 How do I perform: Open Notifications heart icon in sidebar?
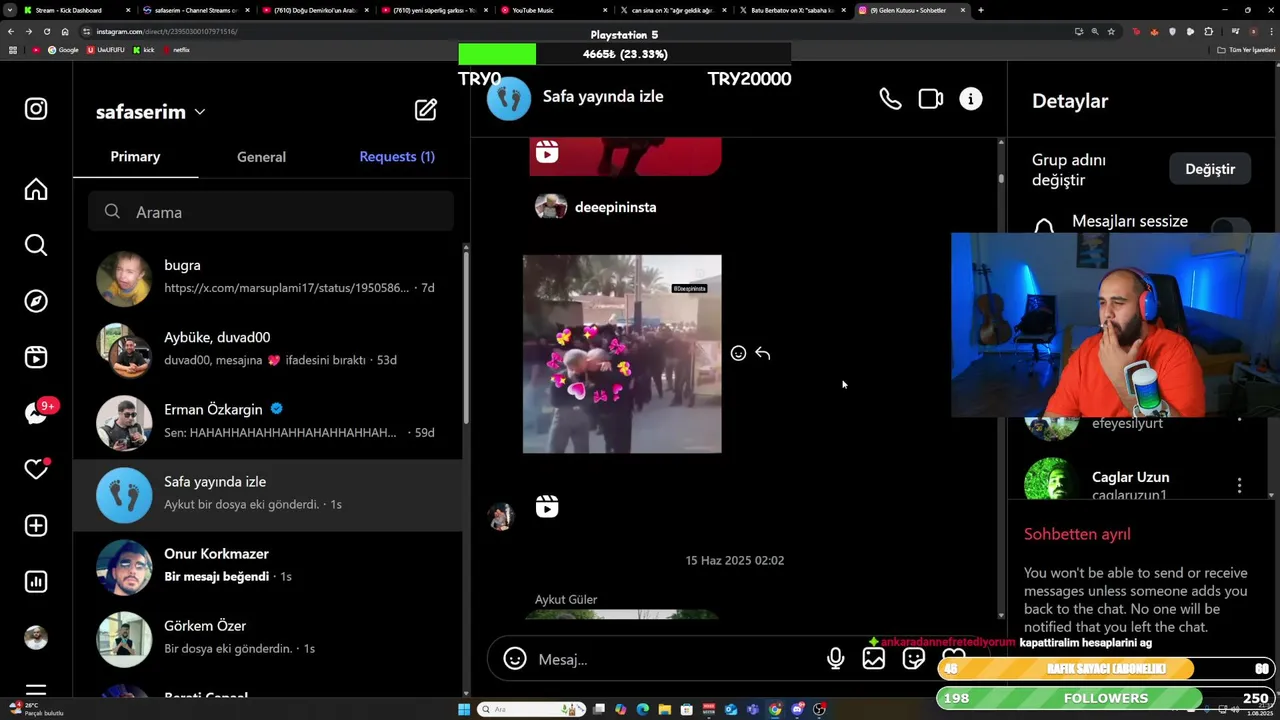(x=36, y=469)
